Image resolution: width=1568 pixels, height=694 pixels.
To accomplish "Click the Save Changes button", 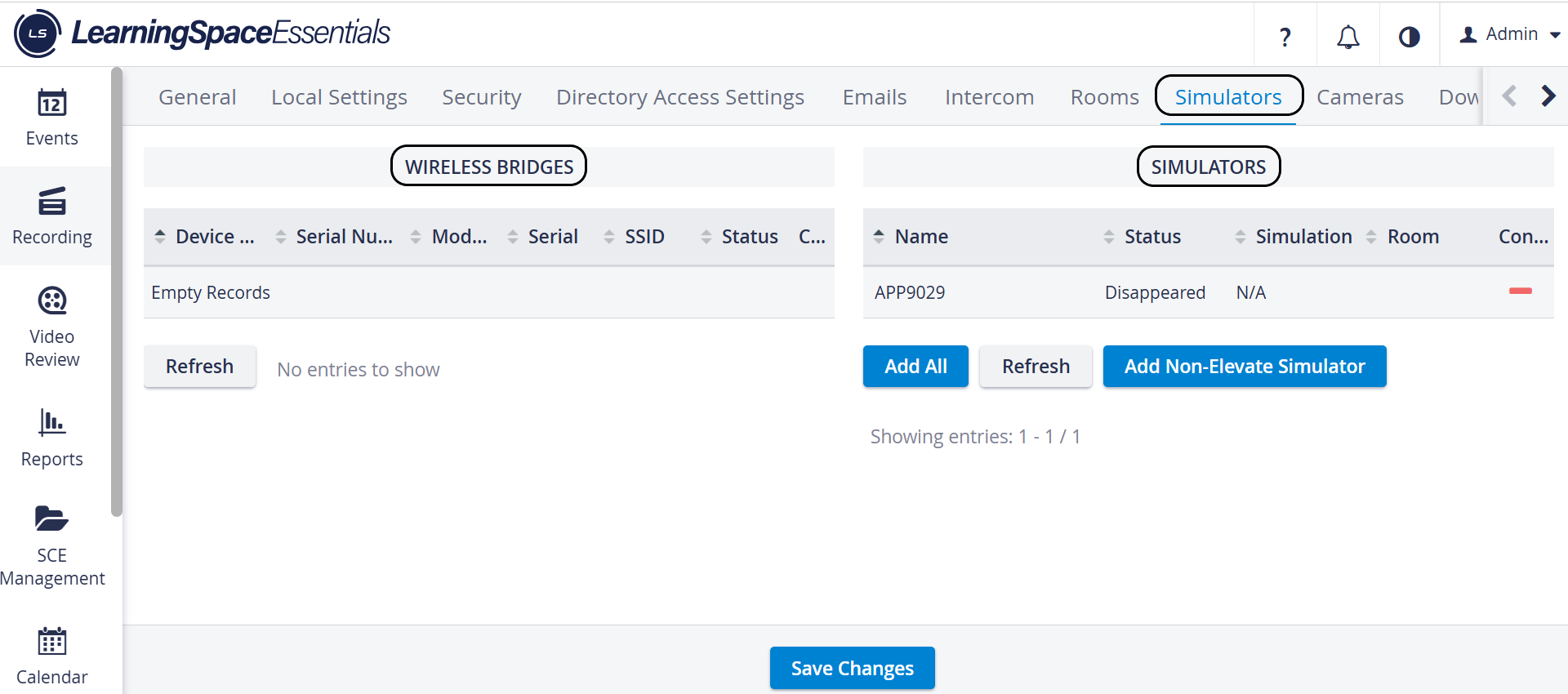I will coord(853,668).
